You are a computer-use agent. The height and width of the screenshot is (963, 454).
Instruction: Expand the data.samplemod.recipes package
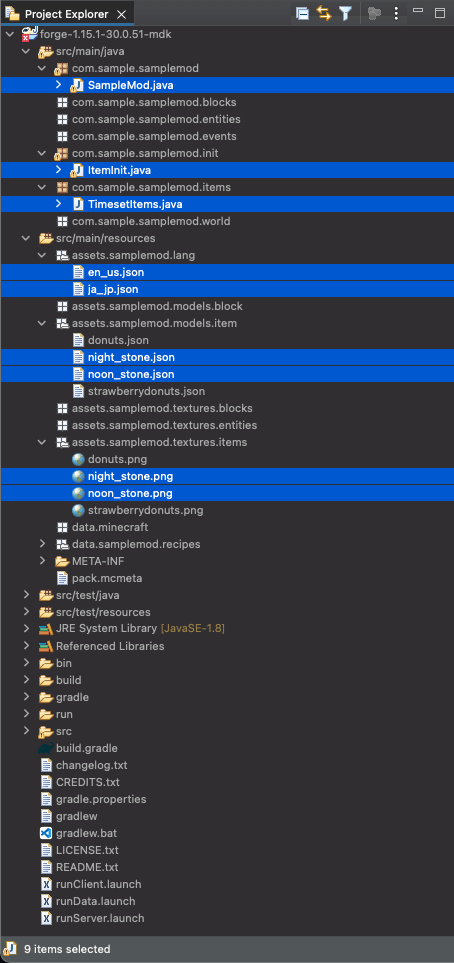[x=42, y=544]
